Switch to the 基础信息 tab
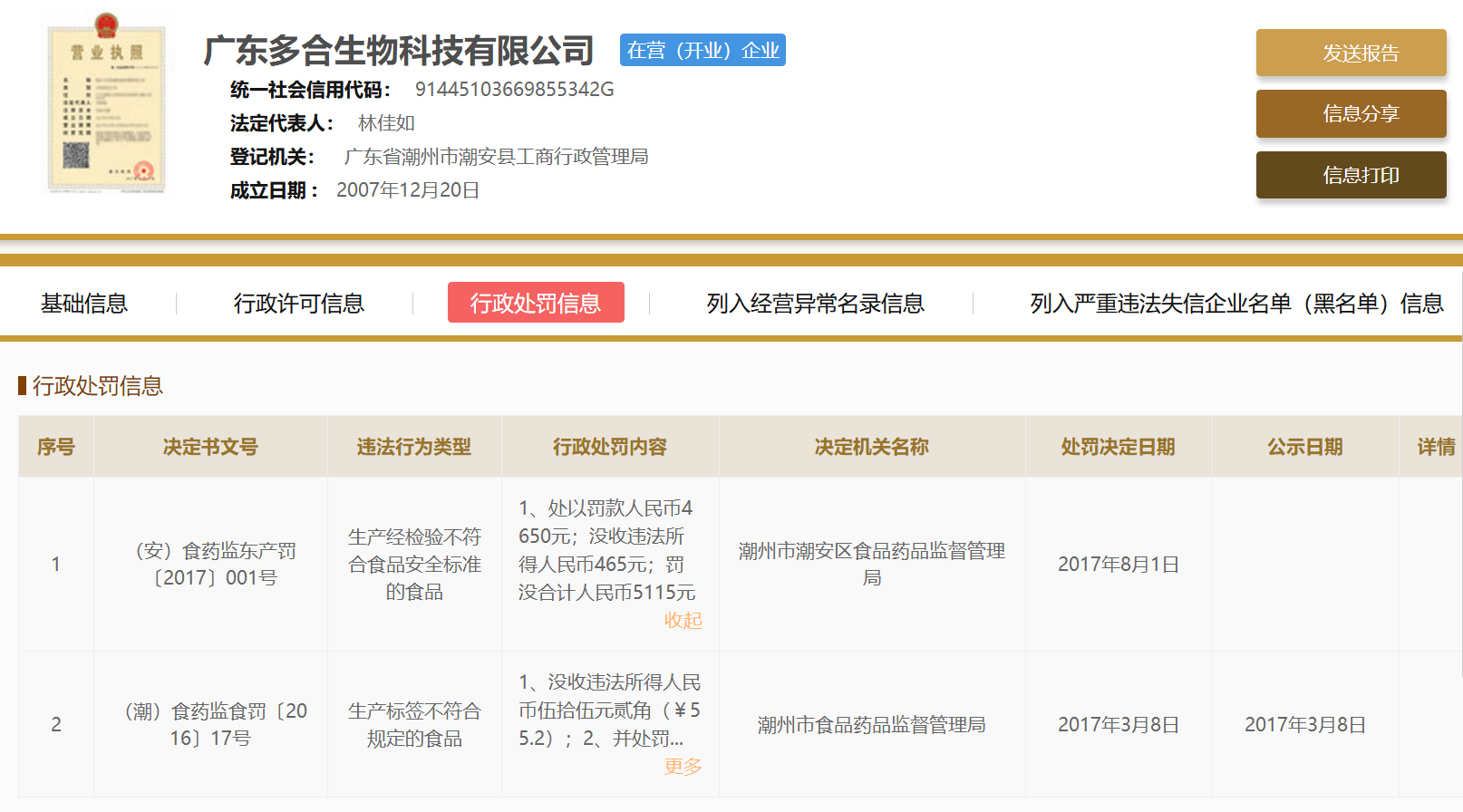This screenshot has width=1463, height=812. click(84, 304)
